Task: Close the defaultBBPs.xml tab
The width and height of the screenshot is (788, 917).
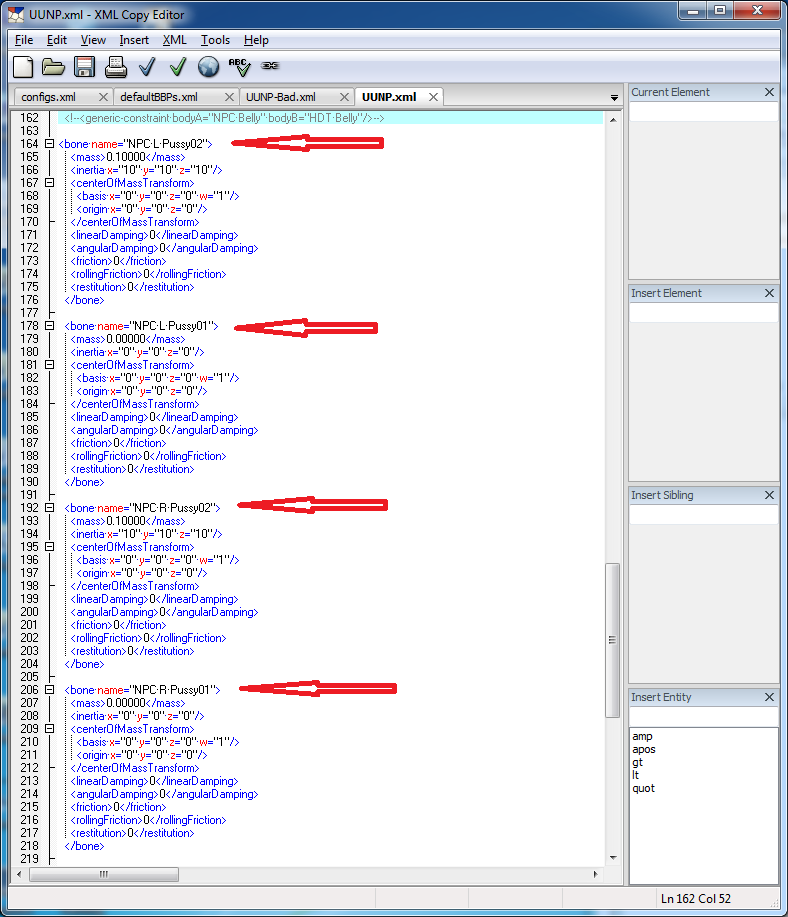Action: click(x=229, y=97)
